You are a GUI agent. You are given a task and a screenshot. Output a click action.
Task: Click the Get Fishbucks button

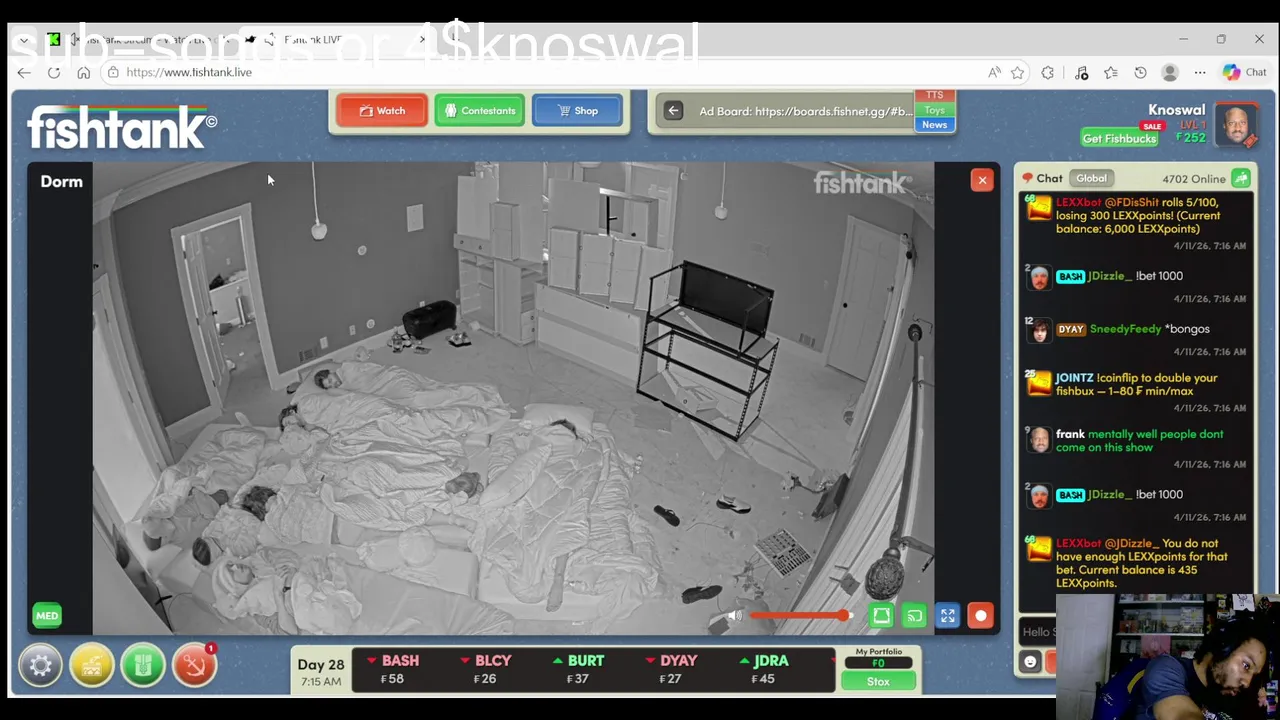click(x=1119, y=138)
